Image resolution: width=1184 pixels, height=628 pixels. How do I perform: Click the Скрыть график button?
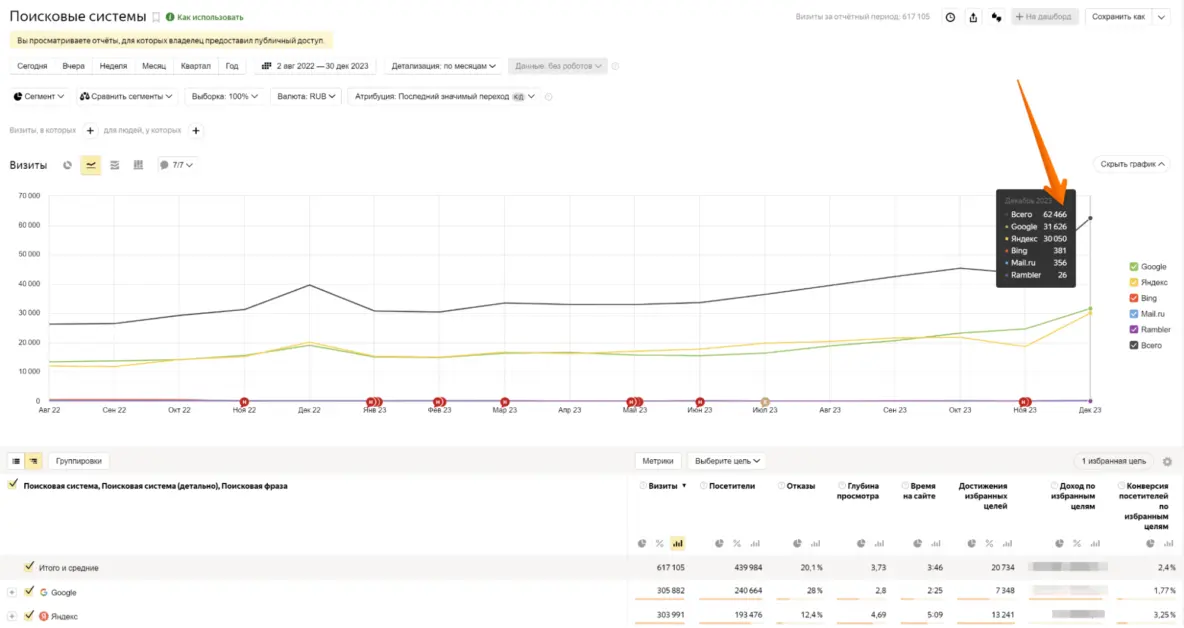[1133, 164]
